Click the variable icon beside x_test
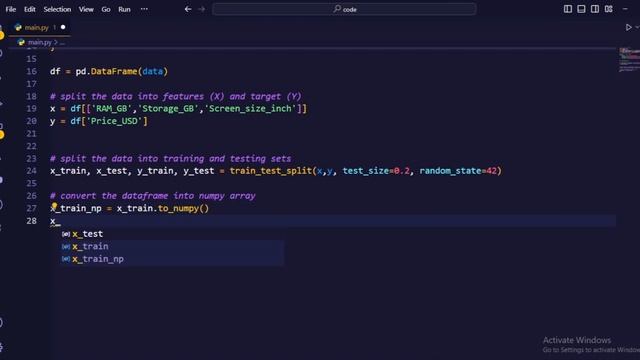Image resolution: width=640 pixels, height=360 pixels. coord(66,234)
